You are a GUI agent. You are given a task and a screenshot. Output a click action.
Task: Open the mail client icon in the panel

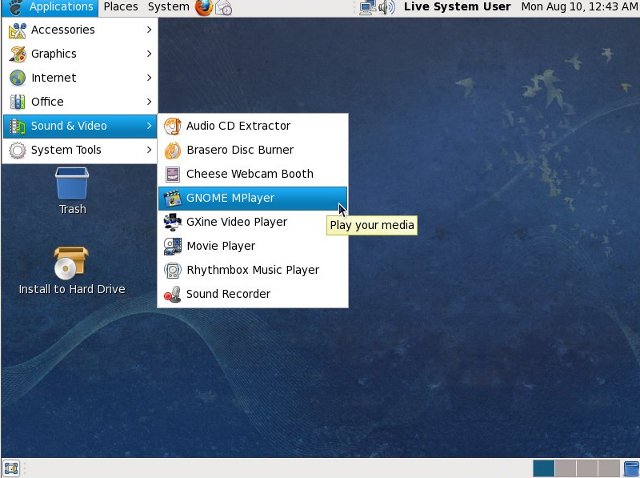tap(223, 8)
